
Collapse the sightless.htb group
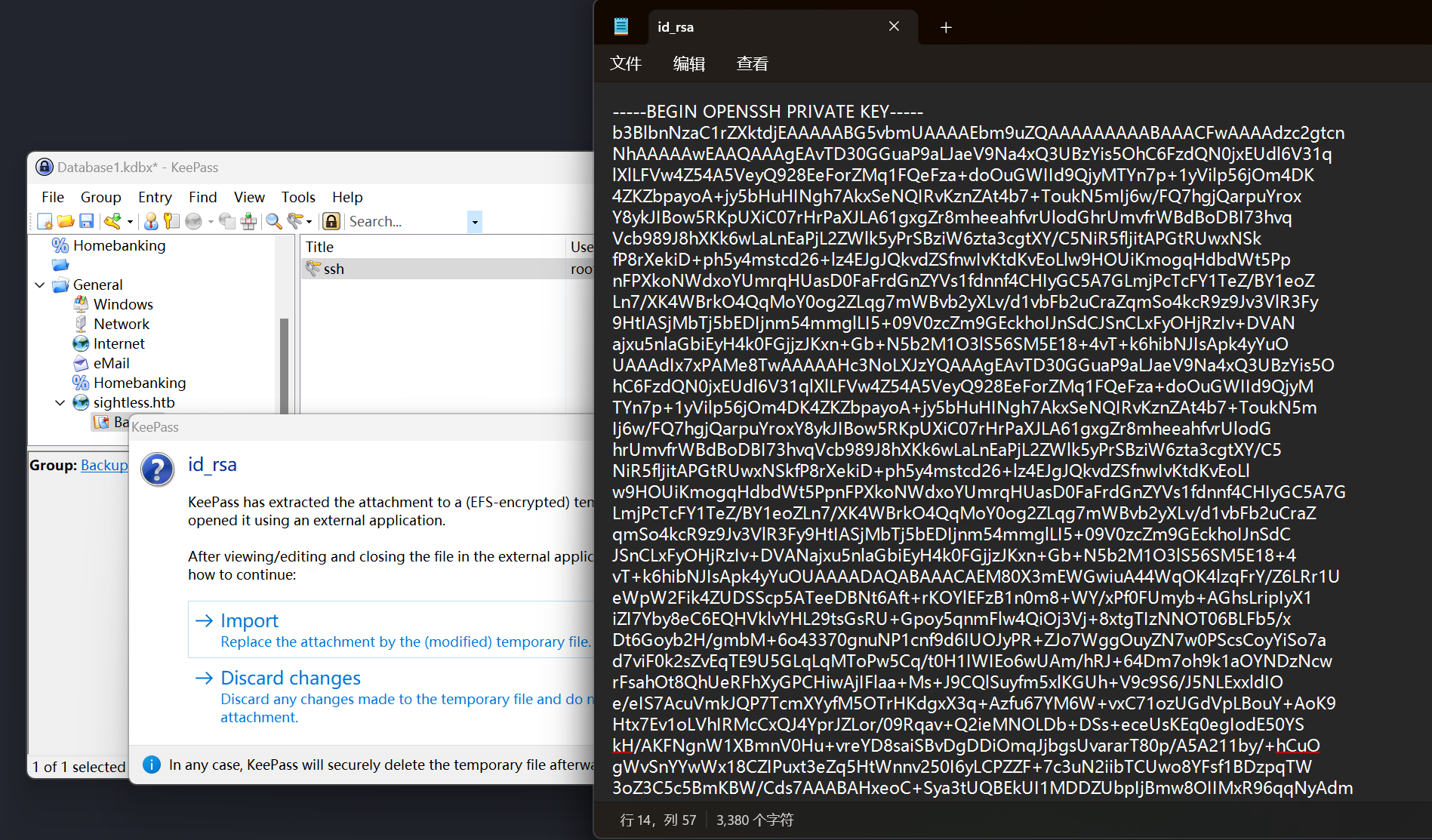click(x=60, y=402)
